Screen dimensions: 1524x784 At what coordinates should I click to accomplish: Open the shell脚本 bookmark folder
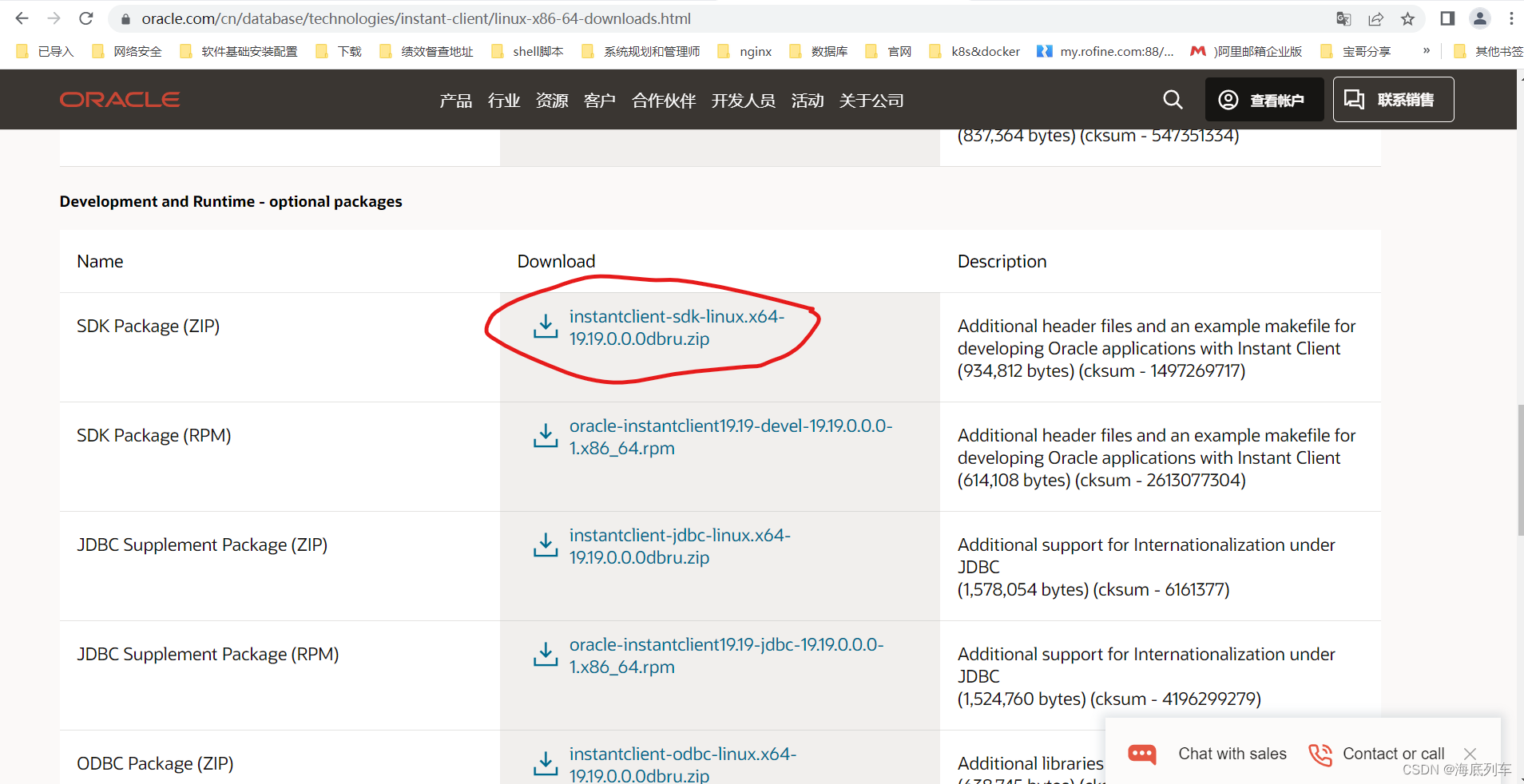coord(528,51)
